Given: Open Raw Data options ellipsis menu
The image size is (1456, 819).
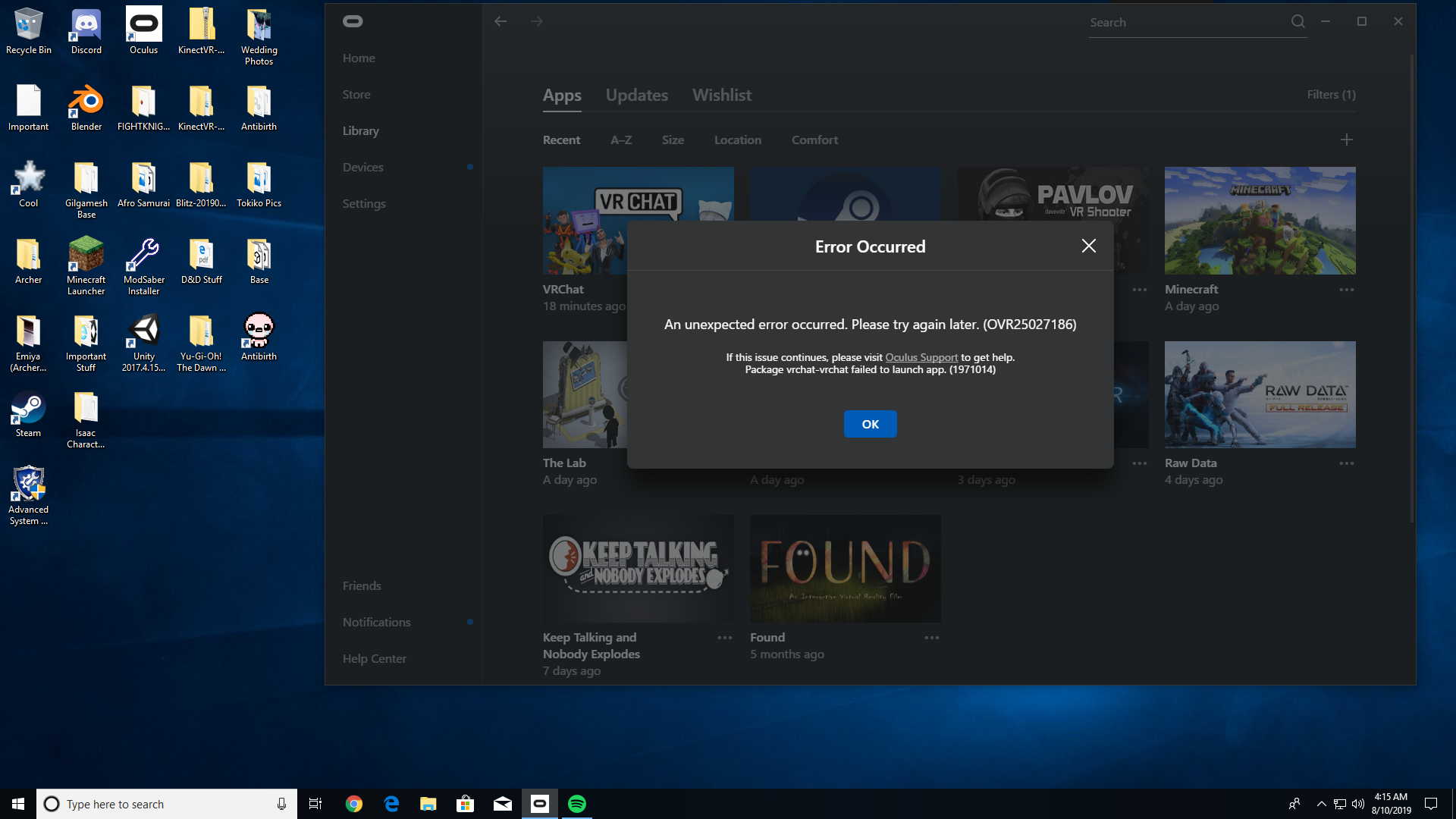Looking at the screenshot, I should 1347,463.
